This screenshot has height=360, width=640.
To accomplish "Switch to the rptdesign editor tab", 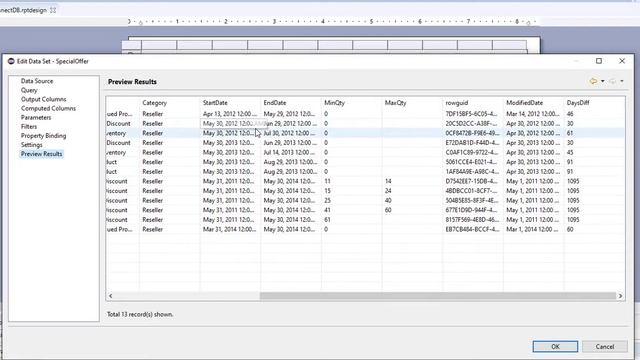I will (x=23, y=10).
